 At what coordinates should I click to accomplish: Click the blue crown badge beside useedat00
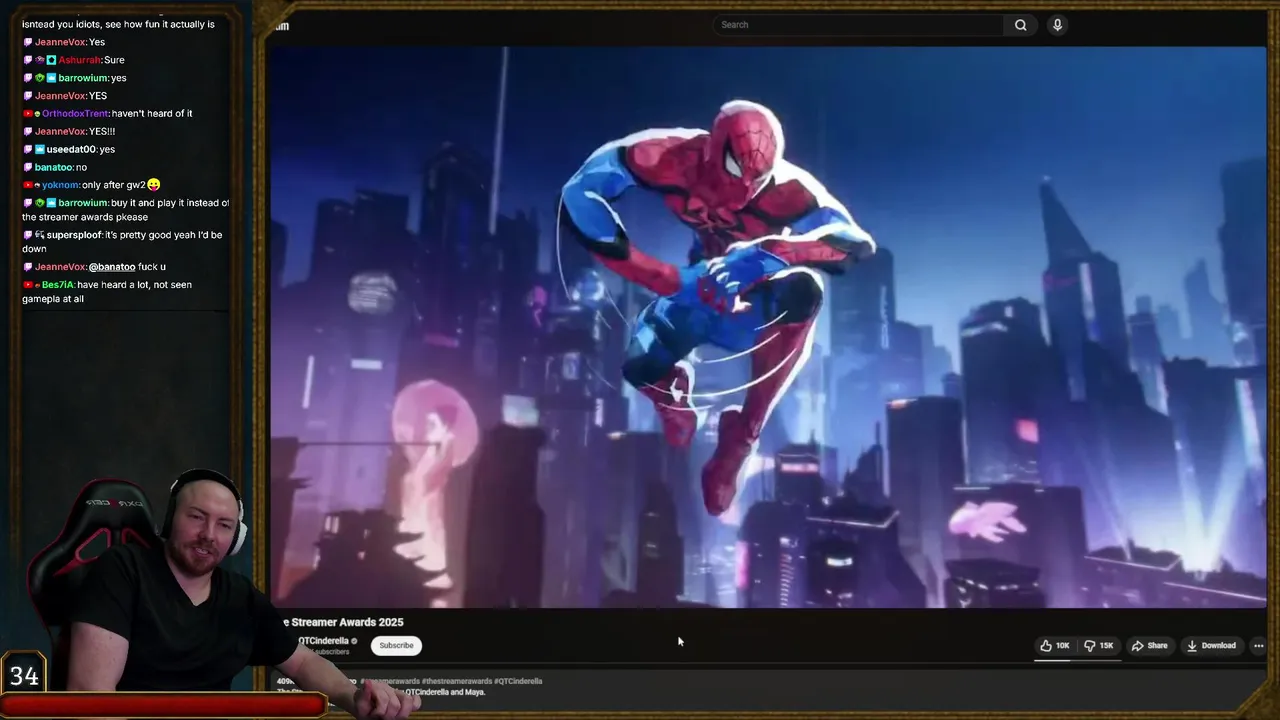point(39,150)
